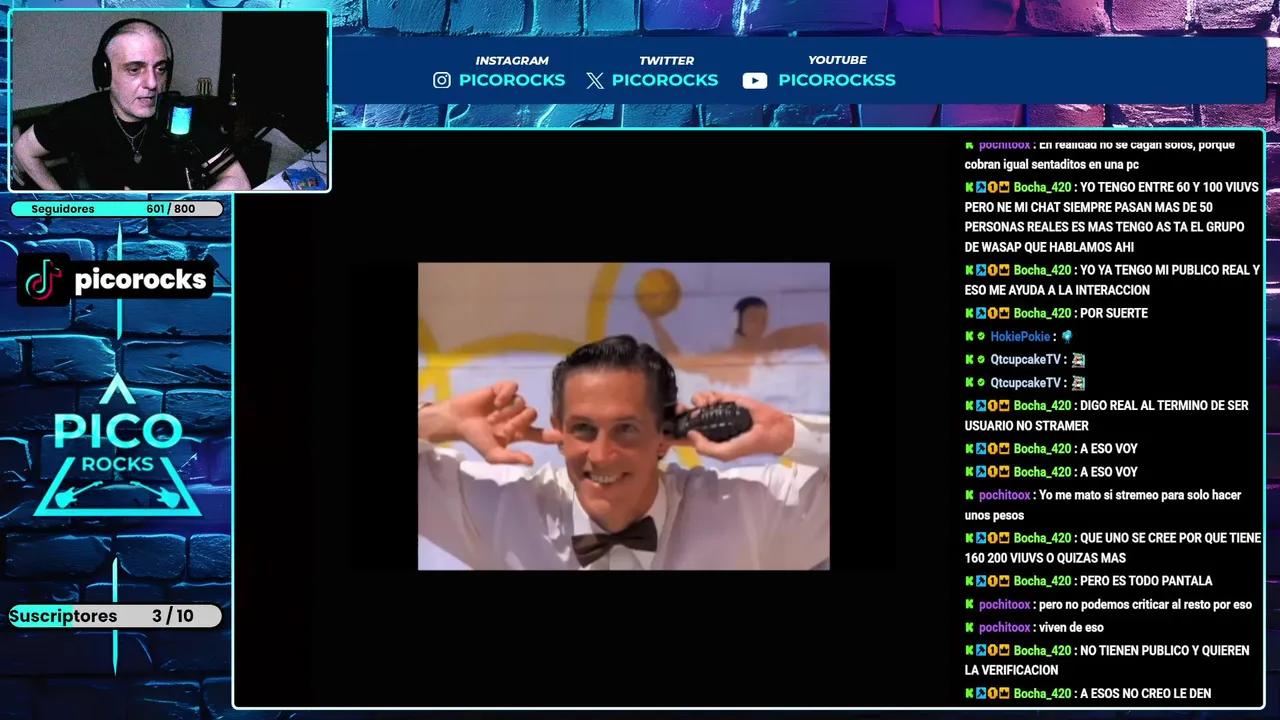Viewport: 1280px width, 720px height.
Task: Click the verified badge beside HokiePokie
Action: (981, 336)
